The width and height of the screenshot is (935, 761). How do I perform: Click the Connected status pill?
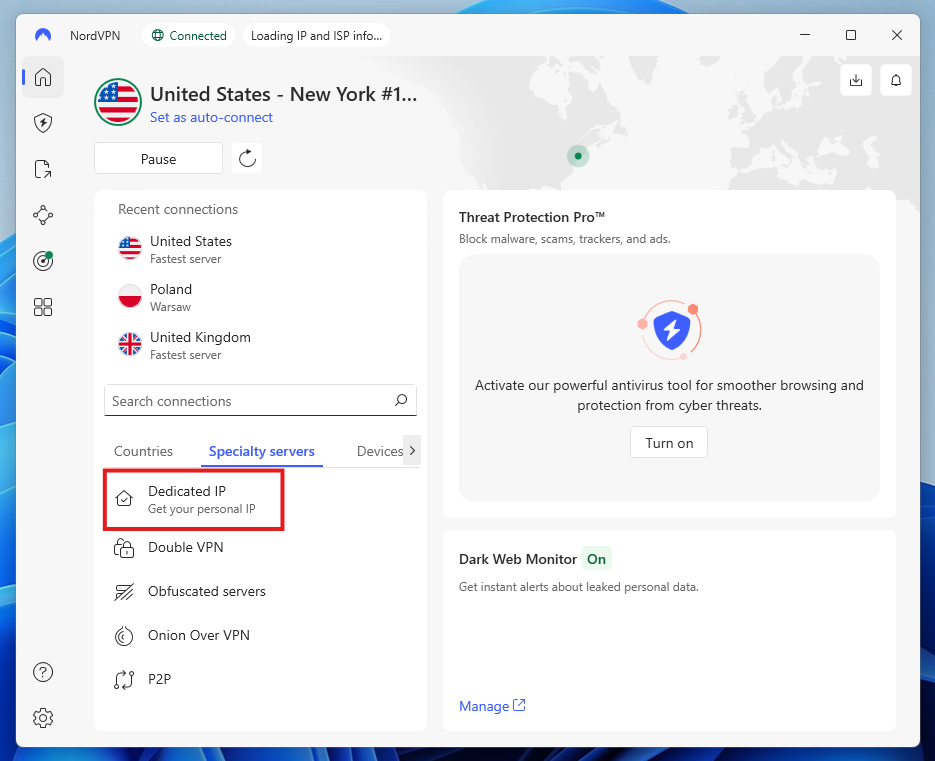tap(189, 36)
